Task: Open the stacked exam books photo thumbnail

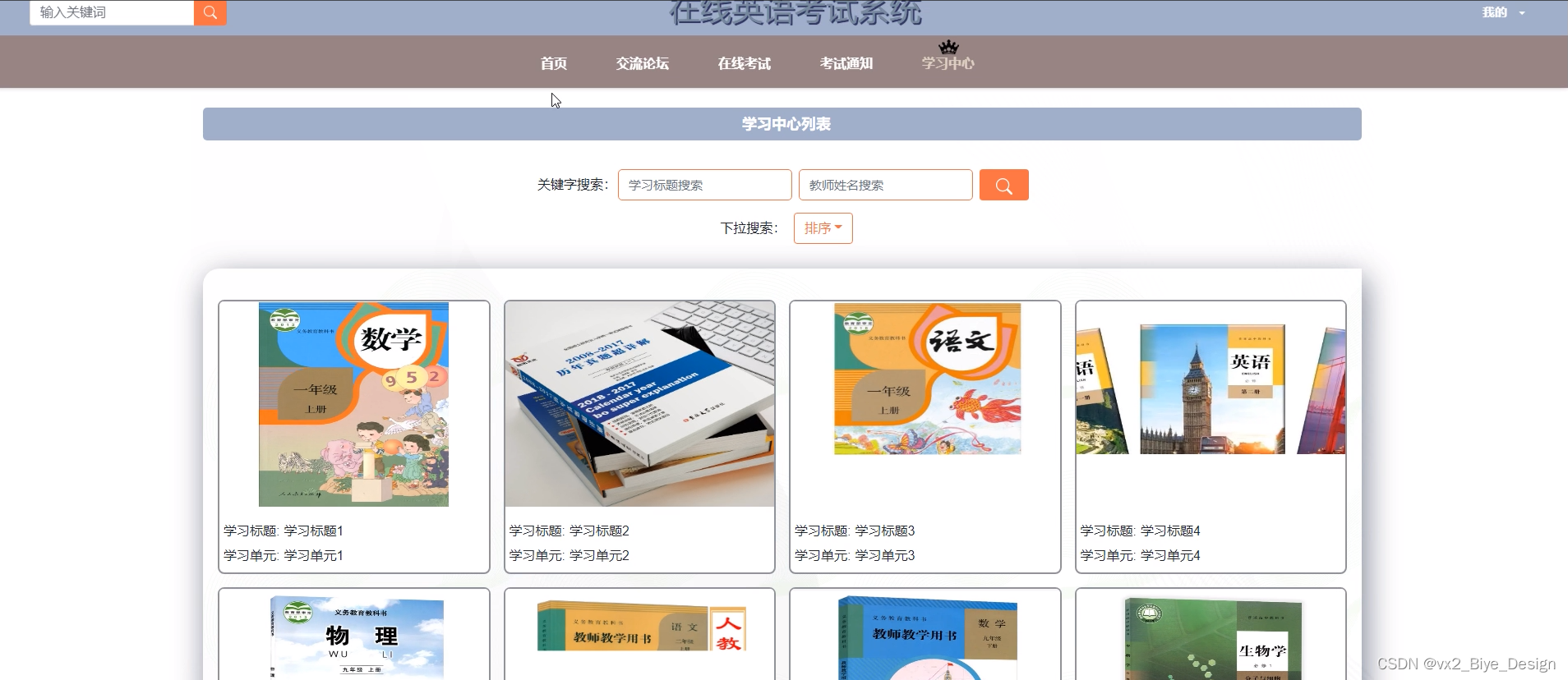Action: 639,404
